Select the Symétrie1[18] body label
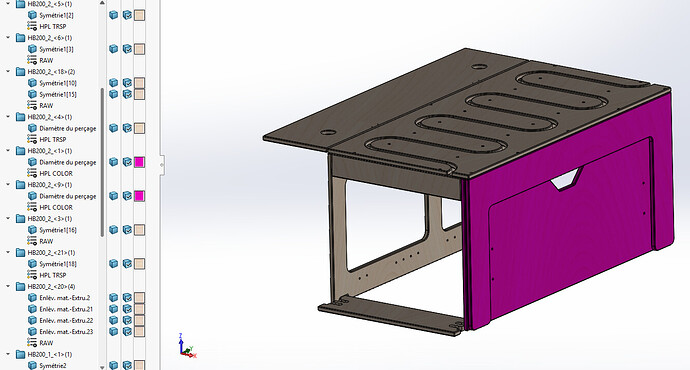The height and width of the screenshot is (370, 690). (58, 264)
